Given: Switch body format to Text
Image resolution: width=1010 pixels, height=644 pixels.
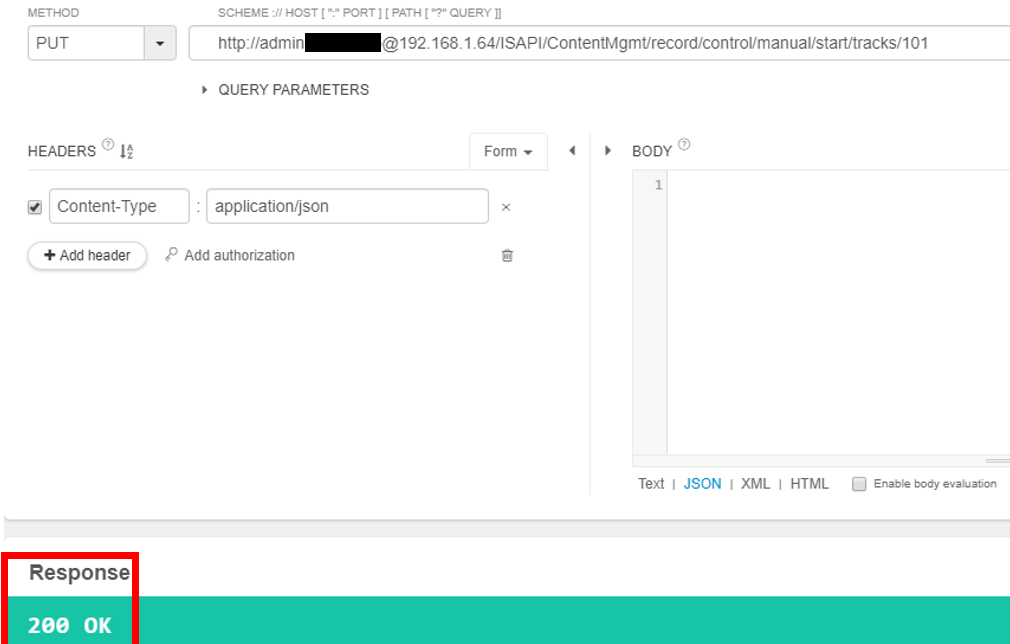Looking at the screenshot, I should [x=651, y=484].
